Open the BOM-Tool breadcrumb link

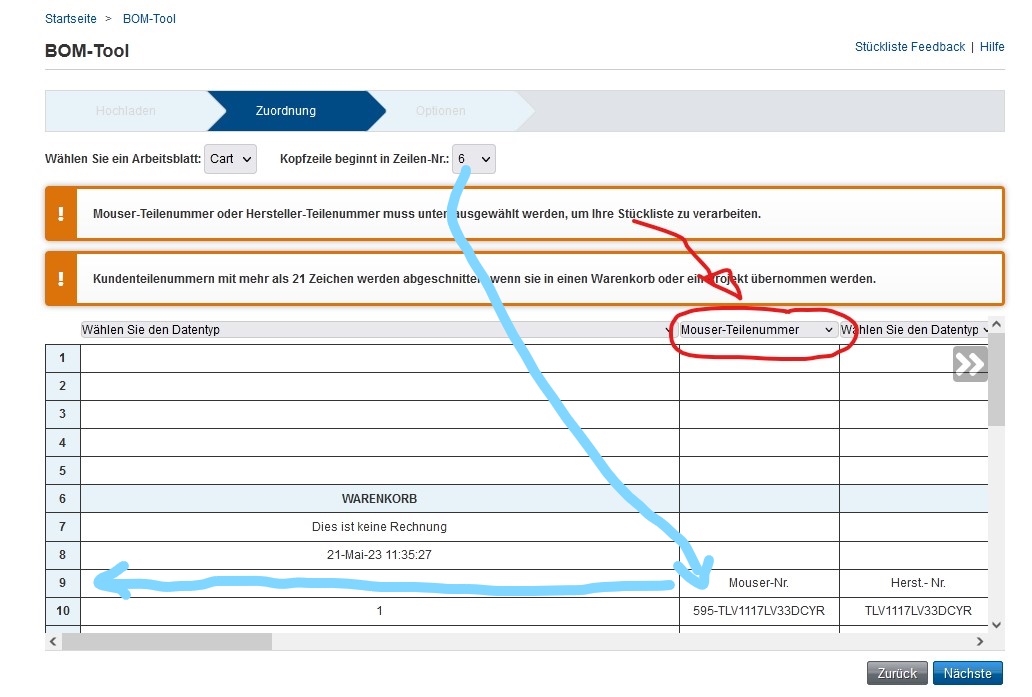coord(149,18)
